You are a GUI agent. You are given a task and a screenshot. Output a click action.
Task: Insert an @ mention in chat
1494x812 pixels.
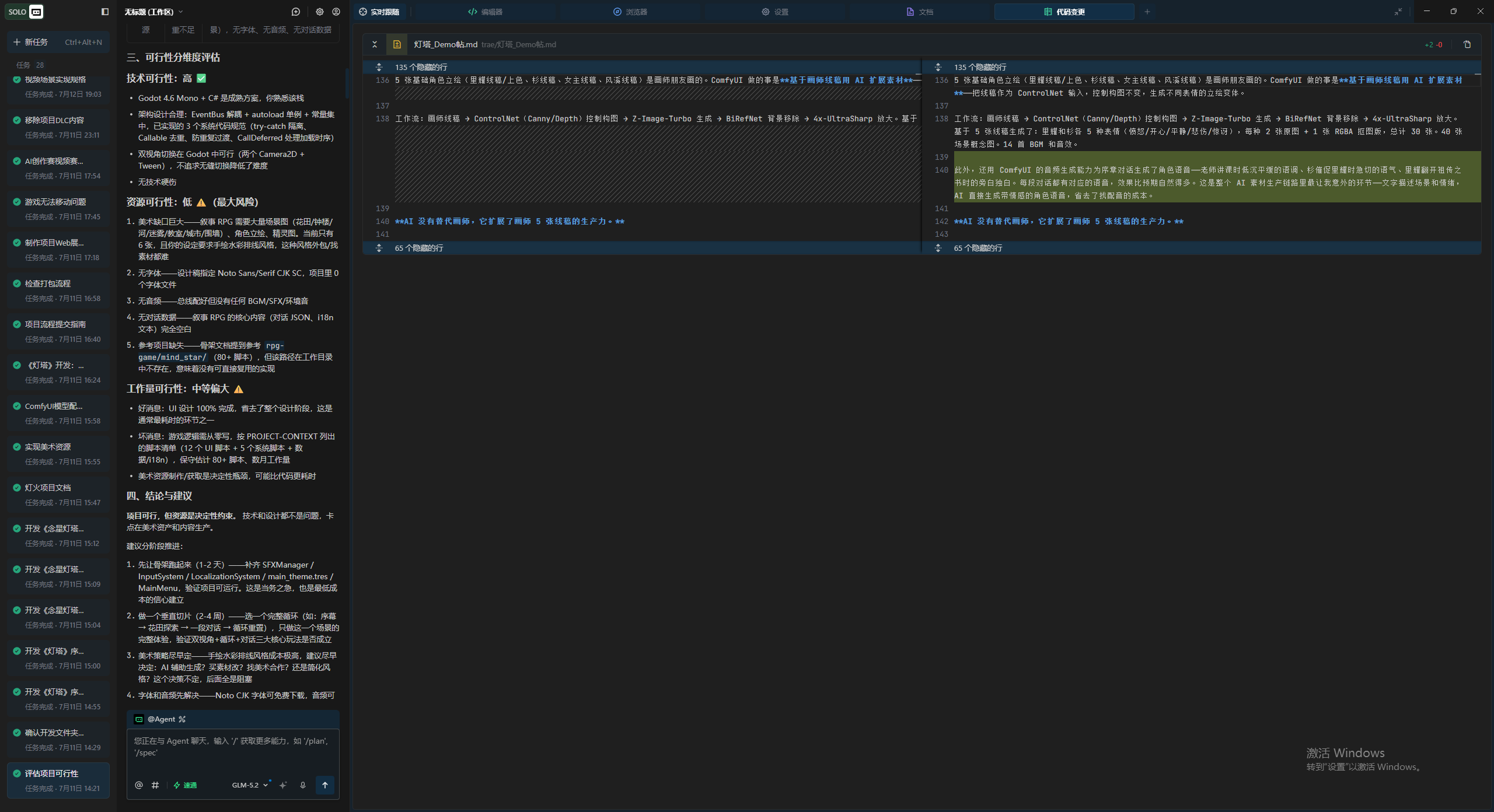point(139,785)
